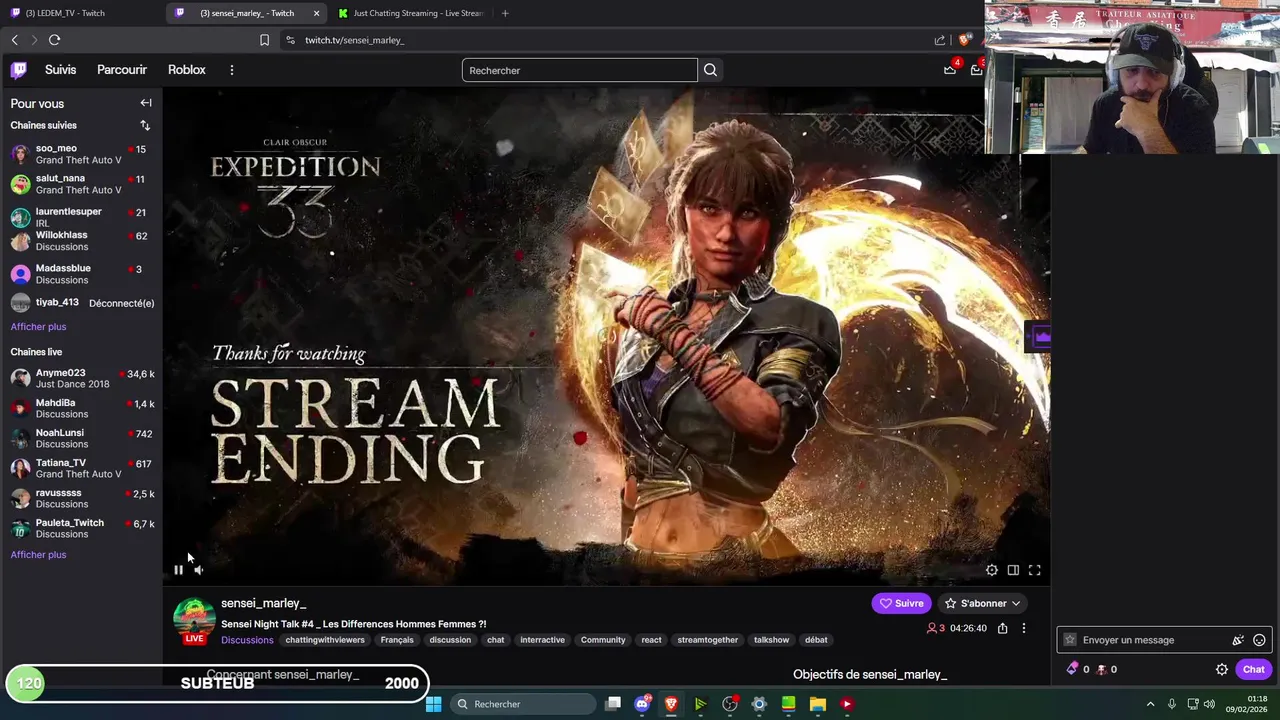
Task: Open the emote picker smiley icon
Action: [1259, 640]
